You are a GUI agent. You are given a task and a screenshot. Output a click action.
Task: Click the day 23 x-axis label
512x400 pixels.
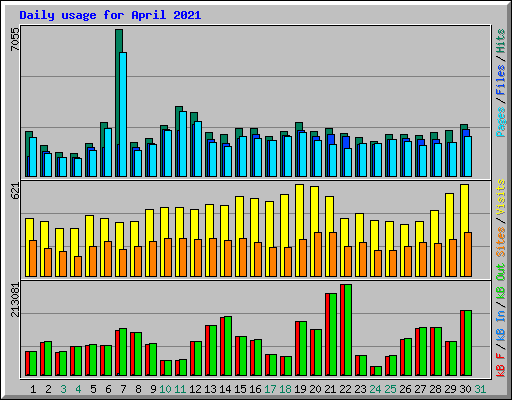[x=360, y=389]
